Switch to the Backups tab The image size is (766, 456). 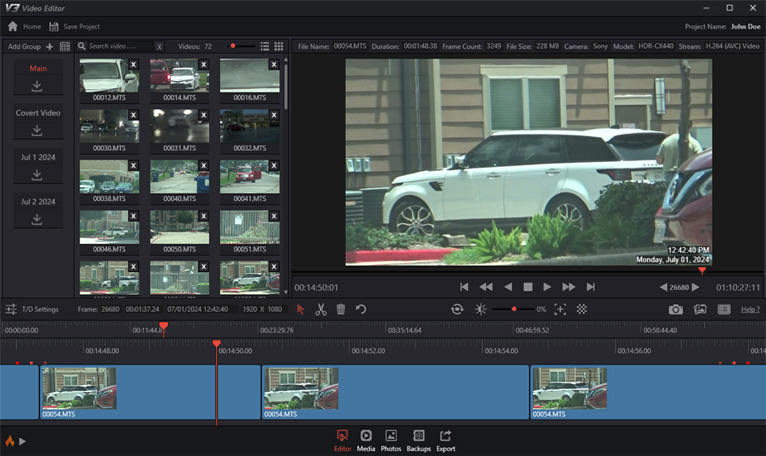(x=419, y=441)
